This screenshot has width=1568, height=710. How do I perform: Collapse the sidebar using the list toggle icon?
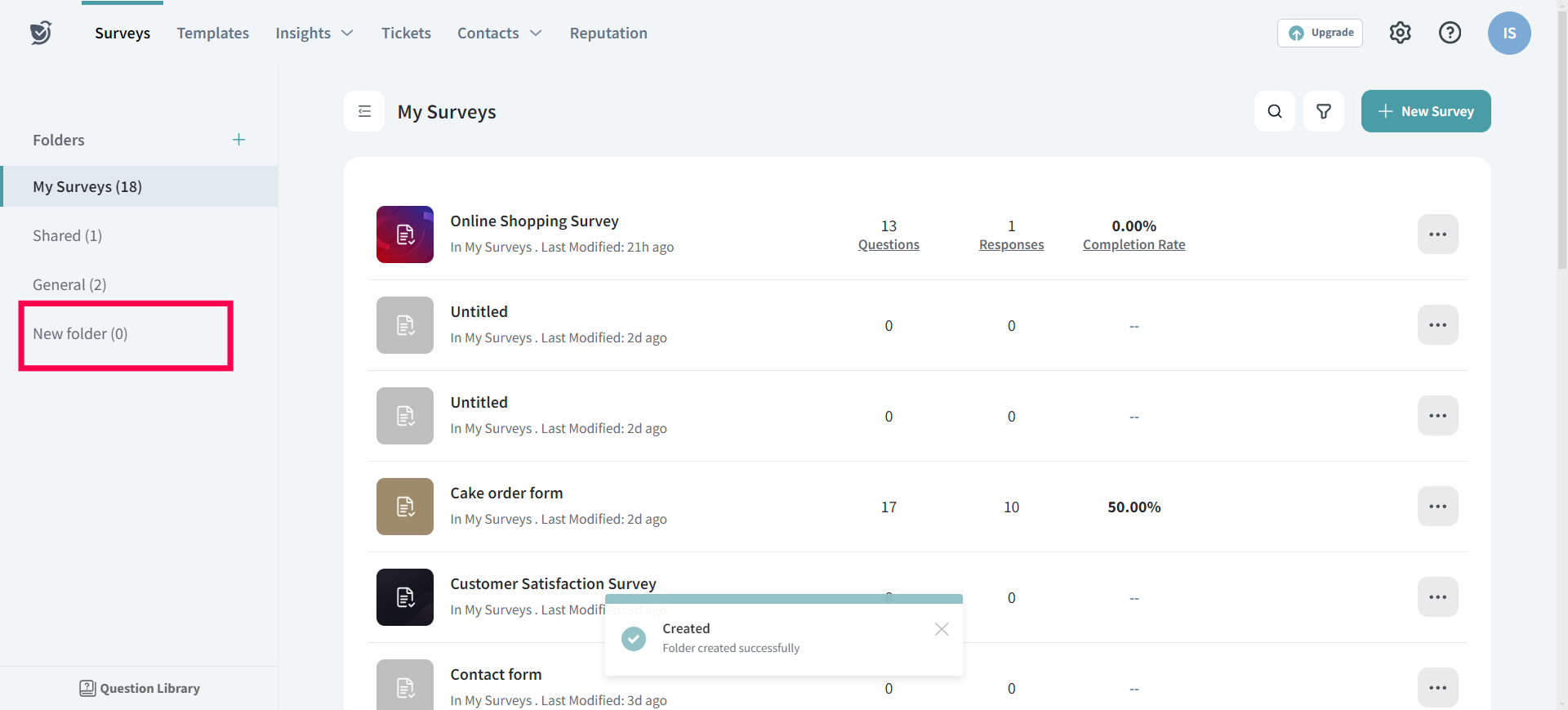[x=364, y=111]
